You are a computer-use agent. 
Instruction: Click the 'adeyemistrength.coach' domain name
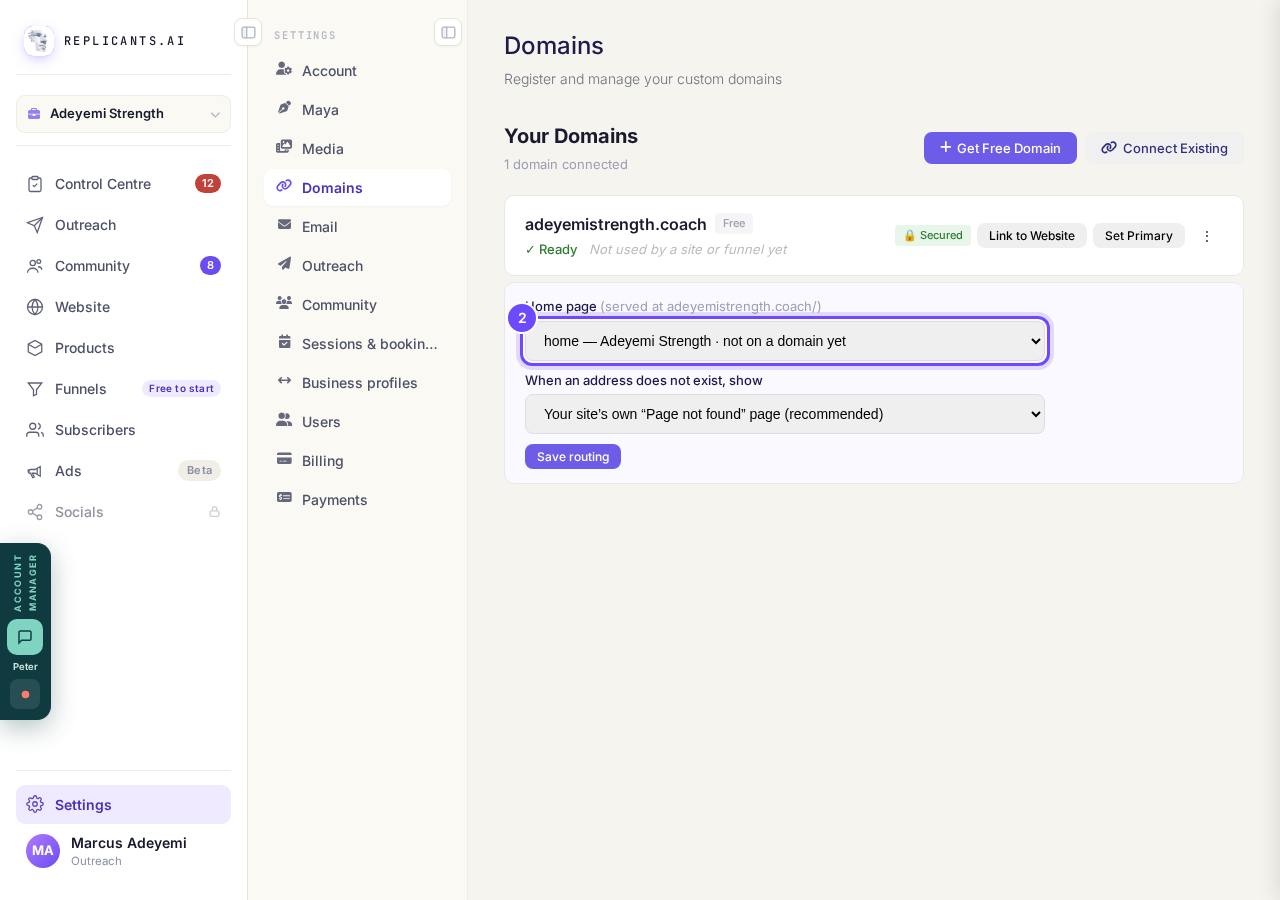point(616,224)
